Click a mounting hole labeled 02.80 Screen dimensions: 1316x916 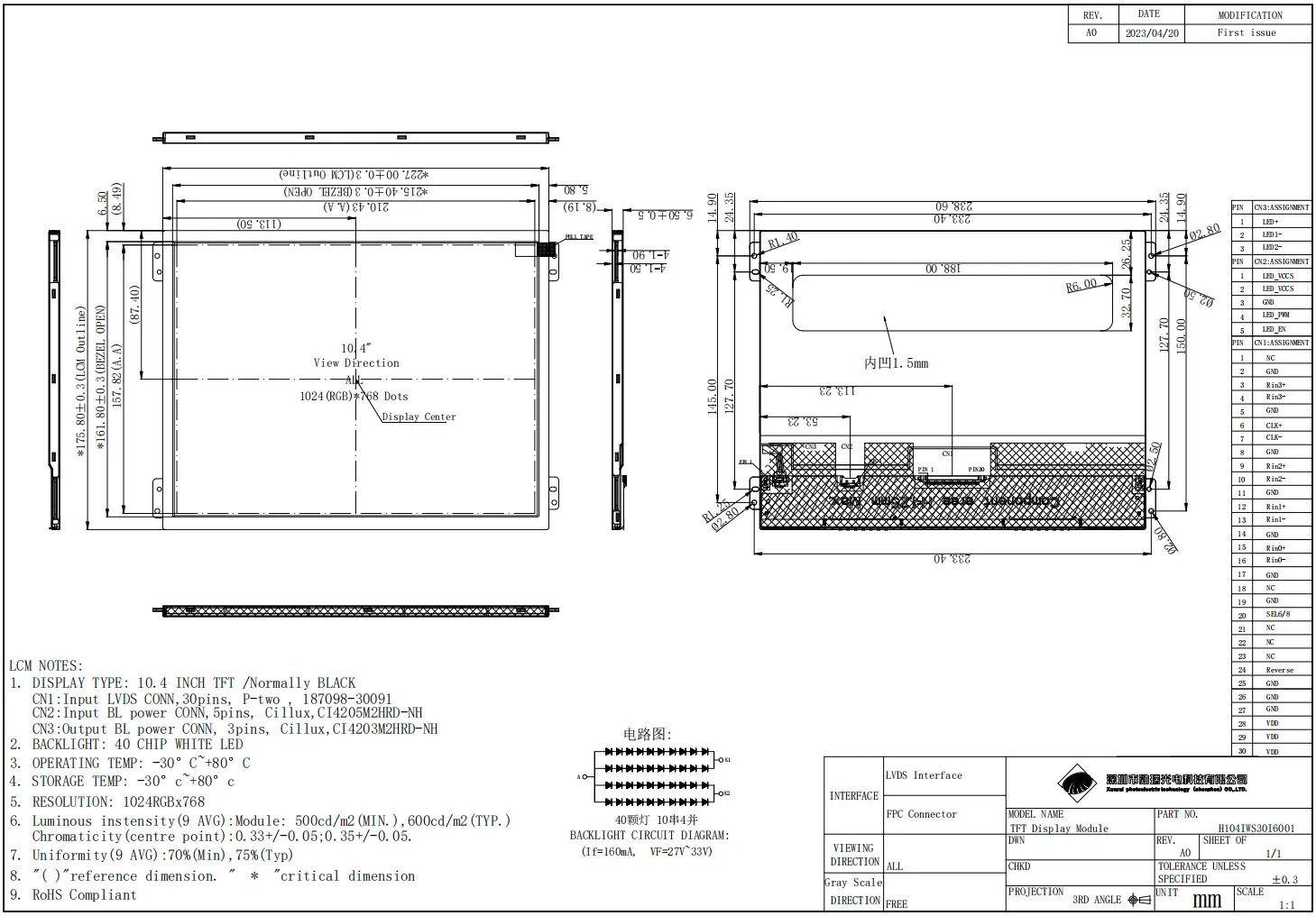(x=1152, y=253)
